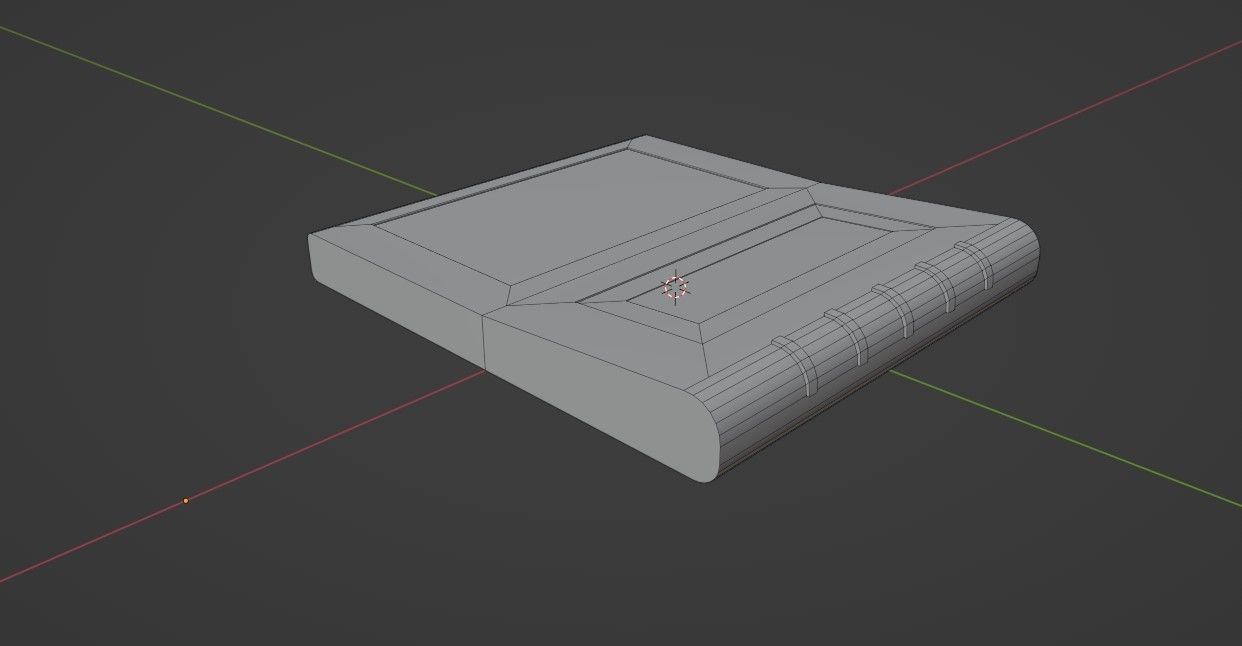The height and width of the screenshot is (646, 1242).
Task: Select the small orange origin point
Action: [185, 500]
